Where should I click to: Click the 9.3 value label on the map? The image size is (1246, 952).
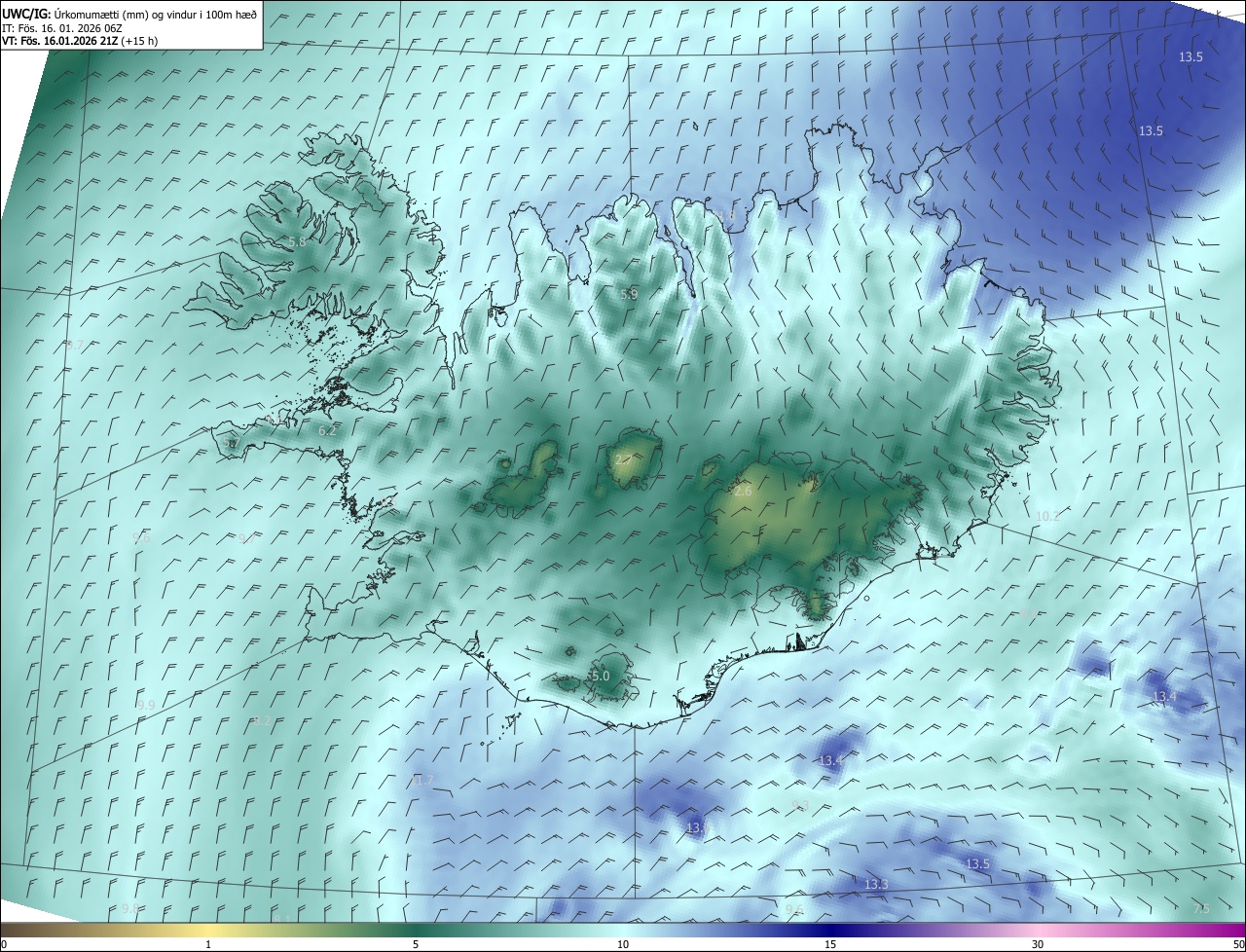[x=800, y=805]
